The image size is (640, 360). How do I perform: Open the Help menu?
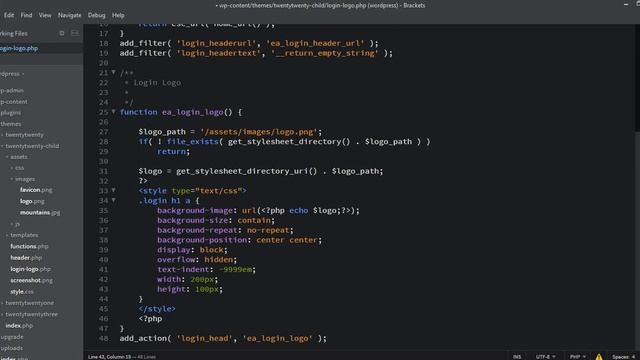click(118, 15)
